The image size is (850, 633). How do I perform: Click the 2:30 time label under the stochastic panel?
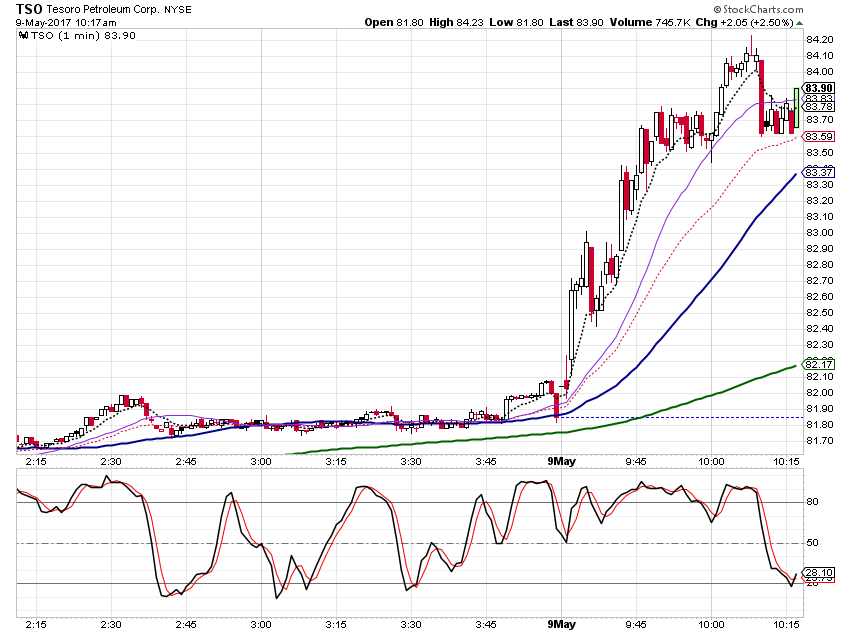[111, 625]
